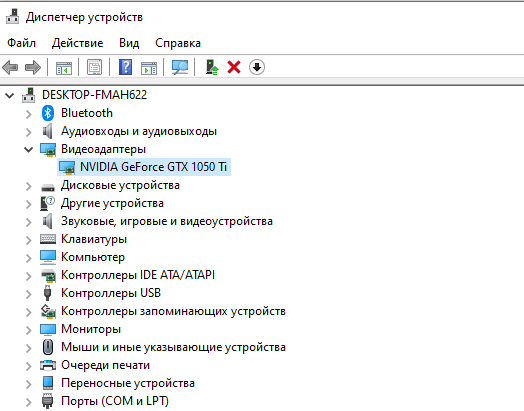Expand the Bluetooth category
This screenshot has height=411, width=524.
coord(29,114)
